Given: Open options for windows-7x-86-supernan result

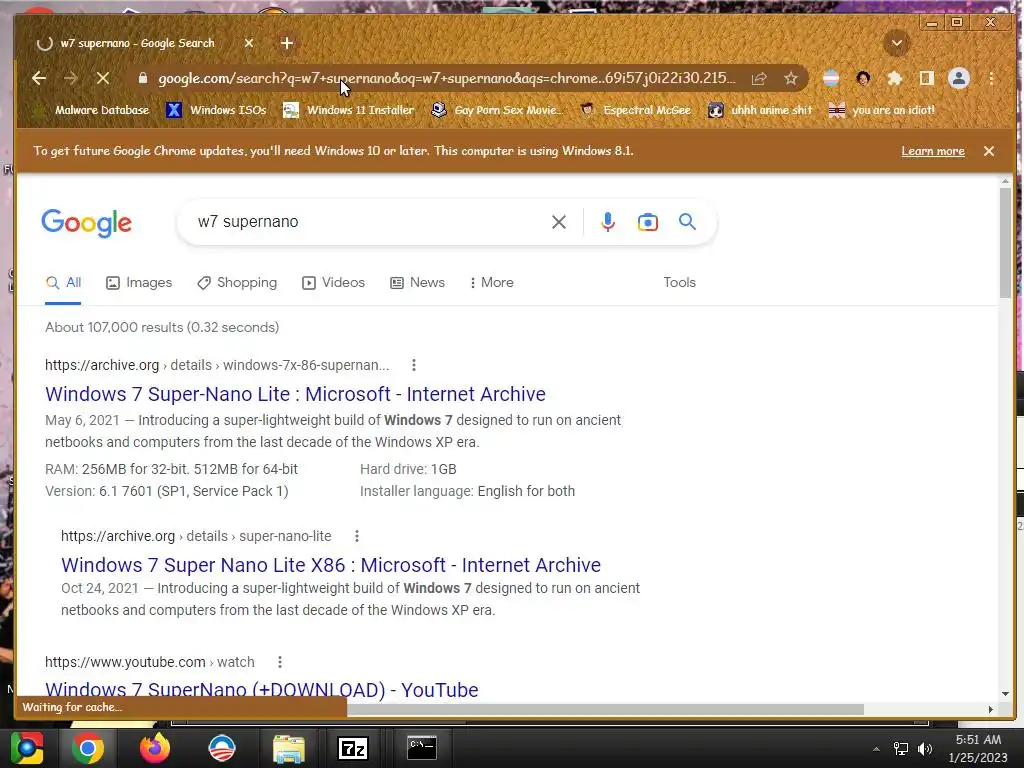Looking at the screenshot, I should point(413,365).
